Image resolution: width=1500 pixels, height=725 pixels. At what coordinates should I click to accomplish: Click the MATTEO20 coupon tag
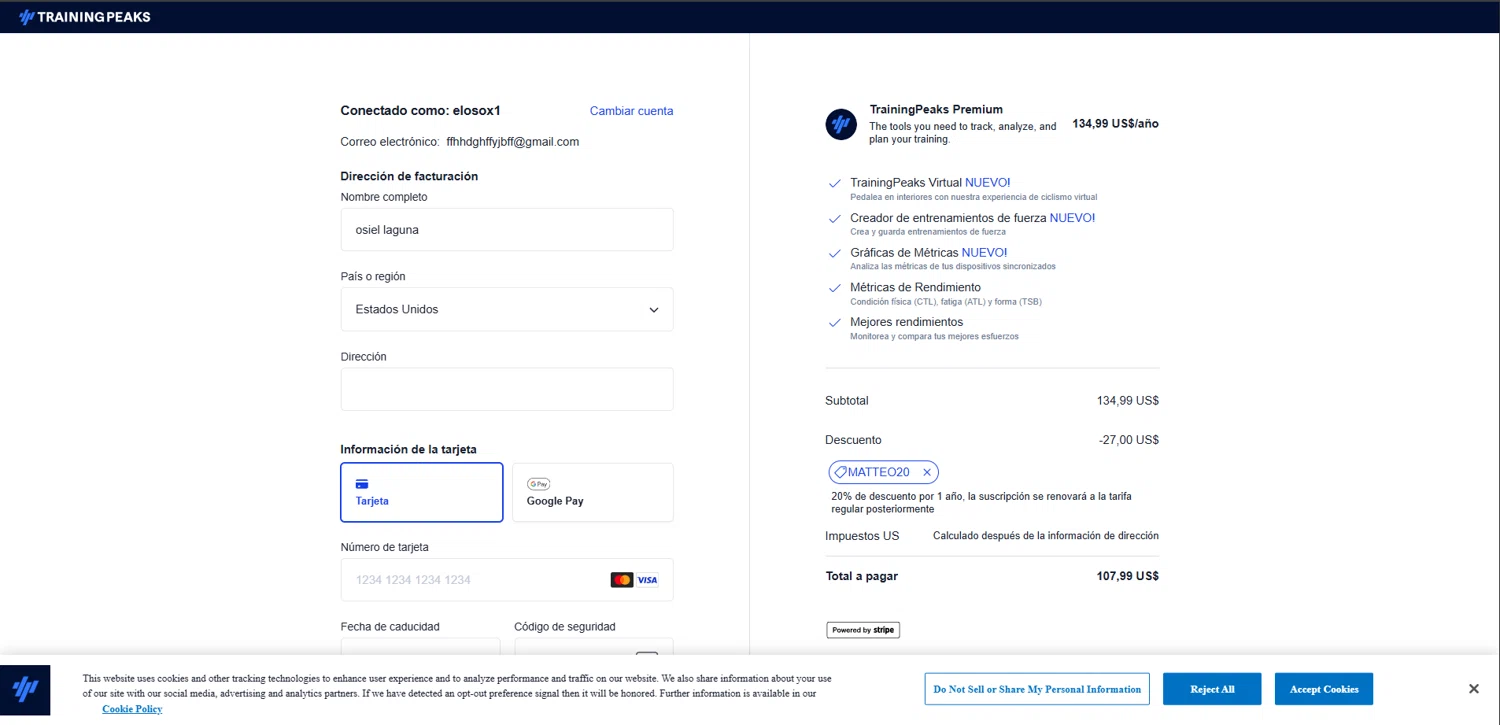(x=884, y=472)
